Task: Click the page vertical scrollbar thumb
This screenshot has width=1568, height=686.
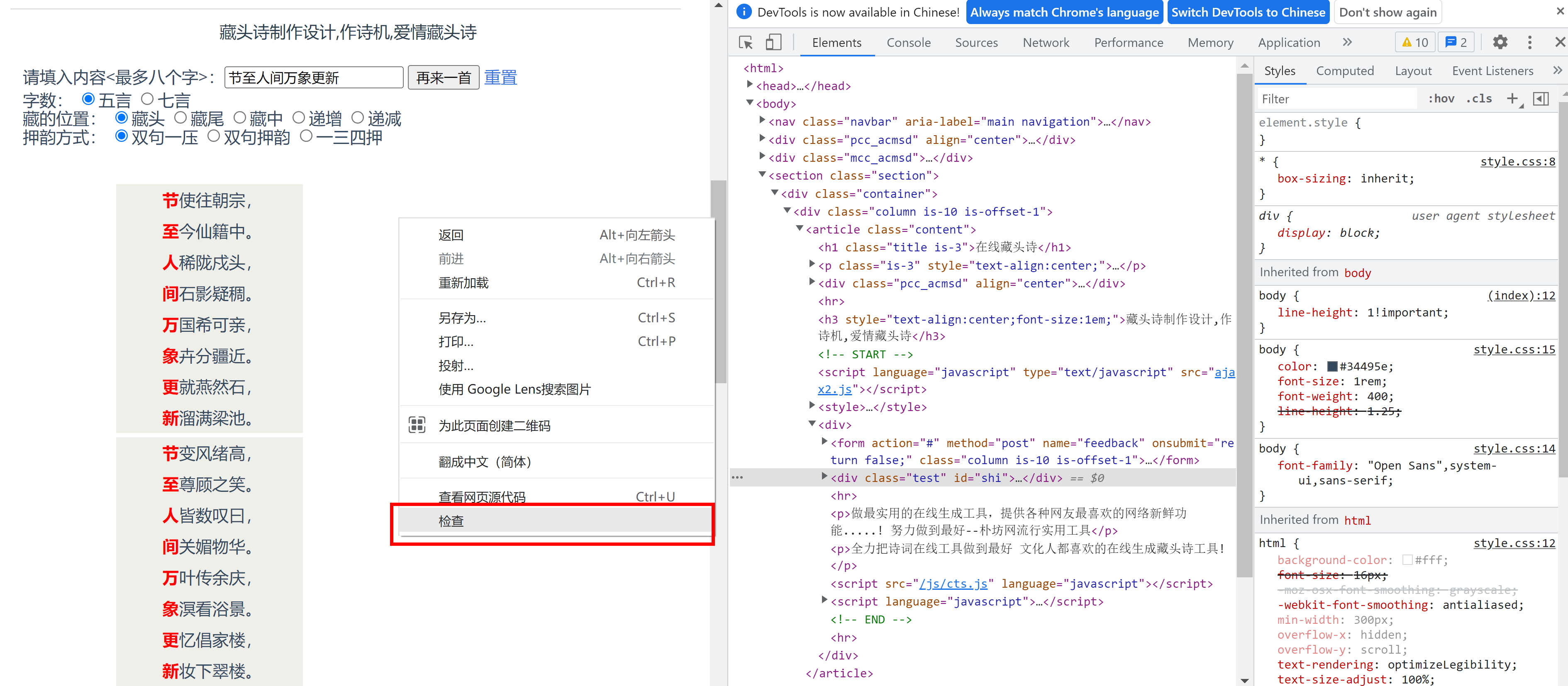Action: 720,281
